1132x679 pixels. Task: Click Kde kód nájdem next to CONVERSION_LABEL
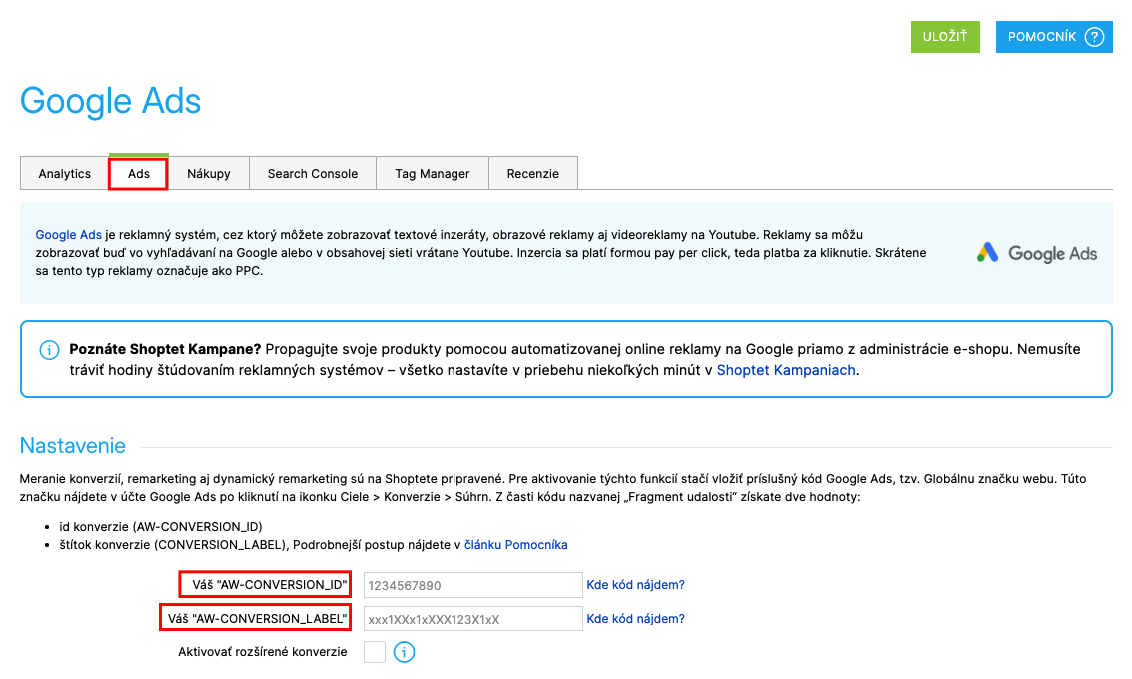coord(635,618)
